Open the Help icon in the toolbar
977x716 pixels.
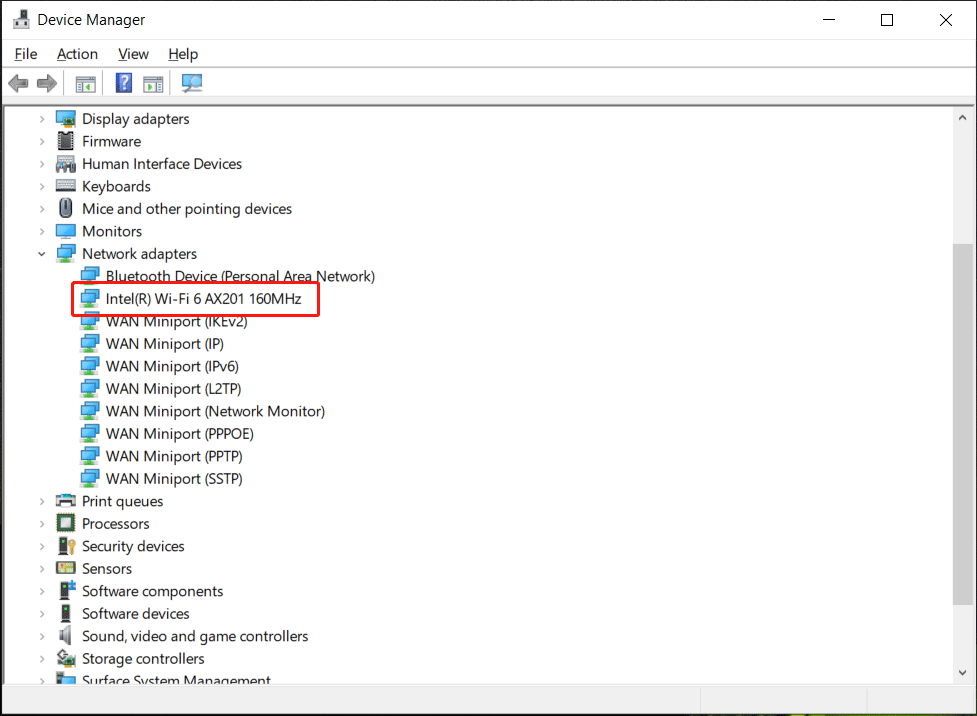click(x=123, y=83)
